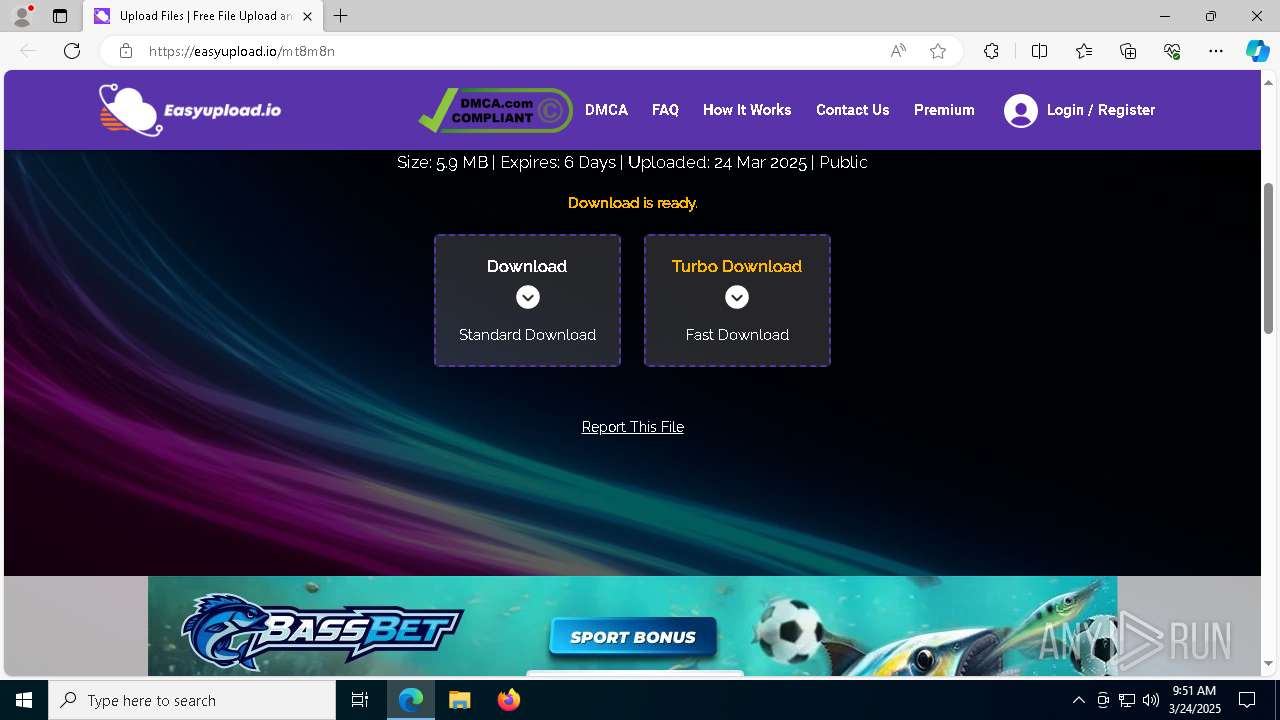1280x720 pixels.
Task: Open the BassBet banner ad
Action: click(x=632, y=626)
